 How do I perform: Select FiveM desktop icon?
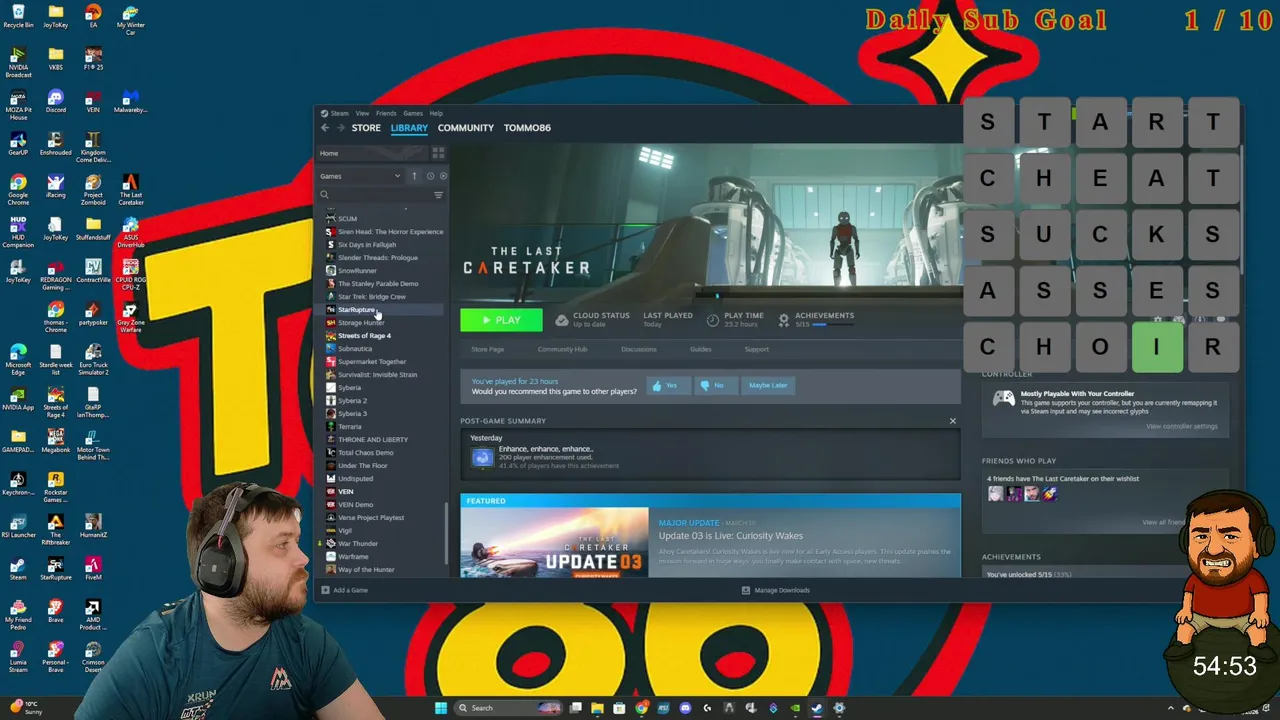pos(93,568)
